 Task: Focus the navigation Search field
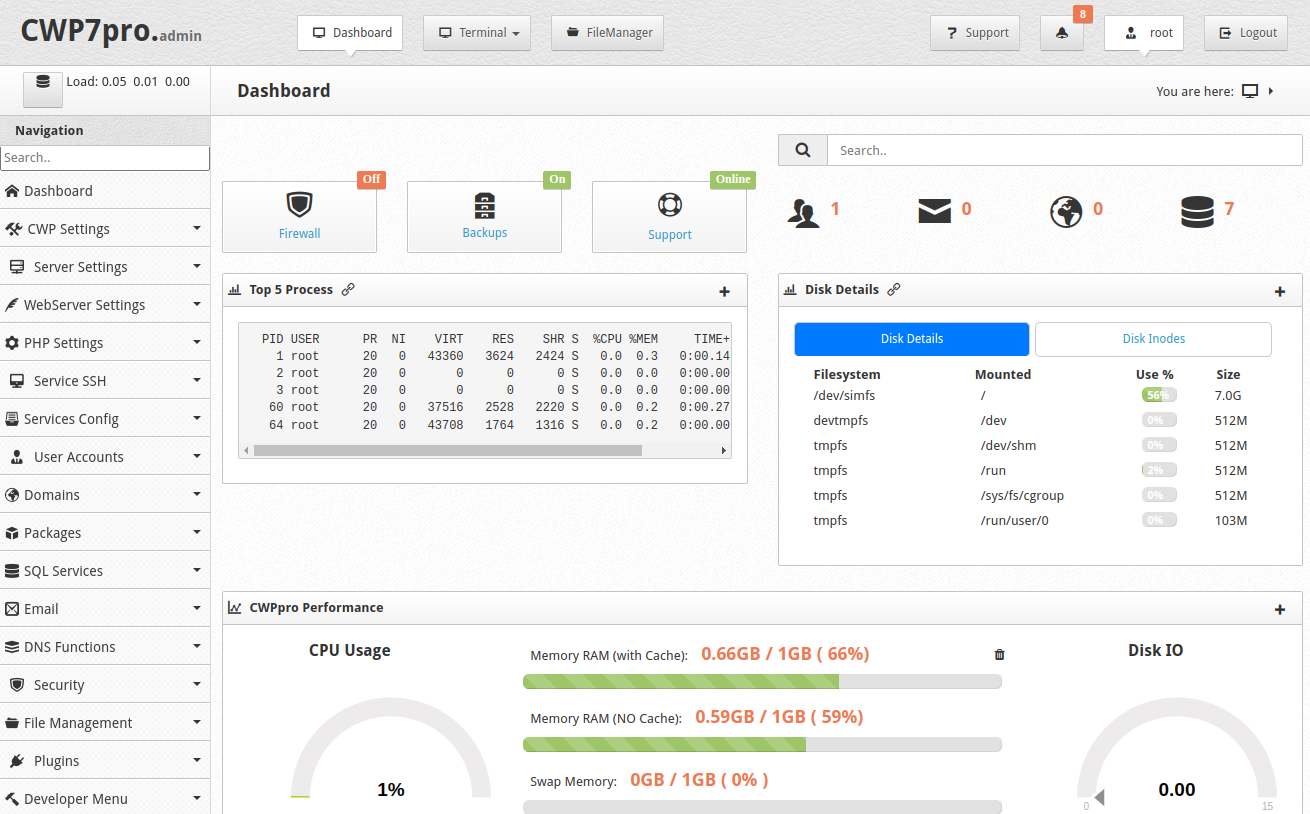[x=105, y=158]
